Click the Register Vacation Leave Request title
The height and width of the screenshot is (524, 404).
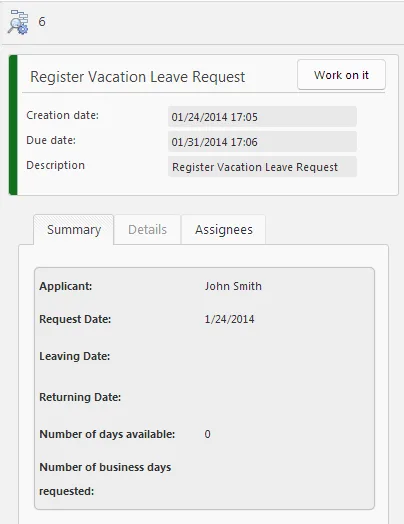pyautogui.click(x=138, y=77)
